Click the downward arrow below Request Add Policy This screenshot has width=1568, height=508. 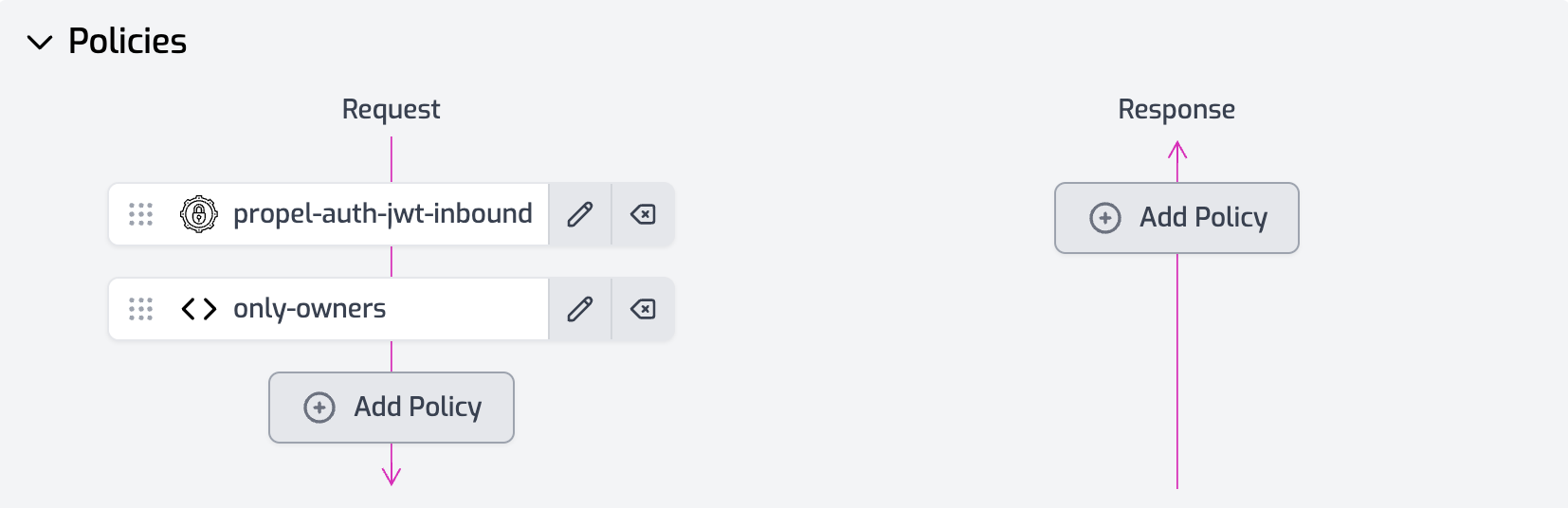(x=392, y=474)
